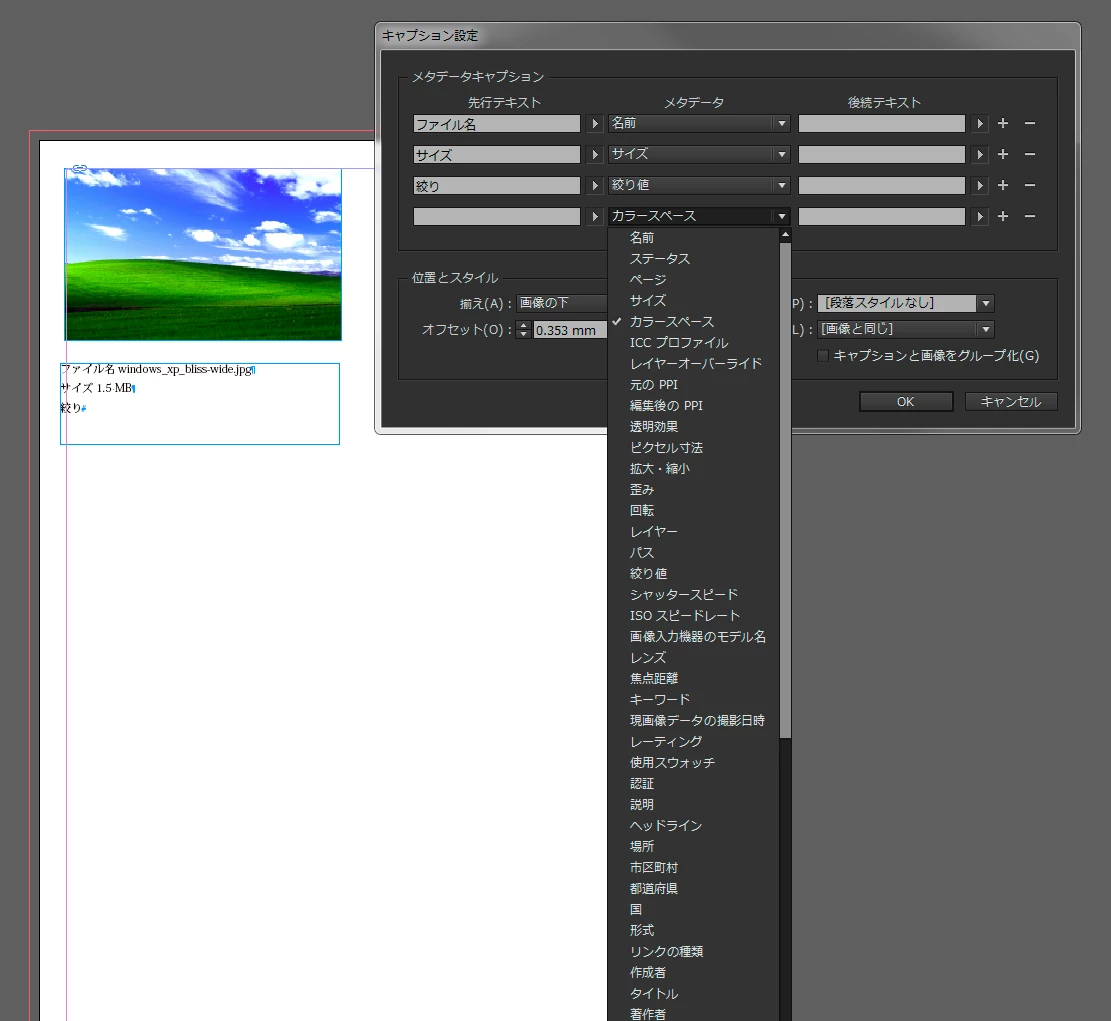
Task: Choose キーワード metadata option
Action: [x=660, y=699]
